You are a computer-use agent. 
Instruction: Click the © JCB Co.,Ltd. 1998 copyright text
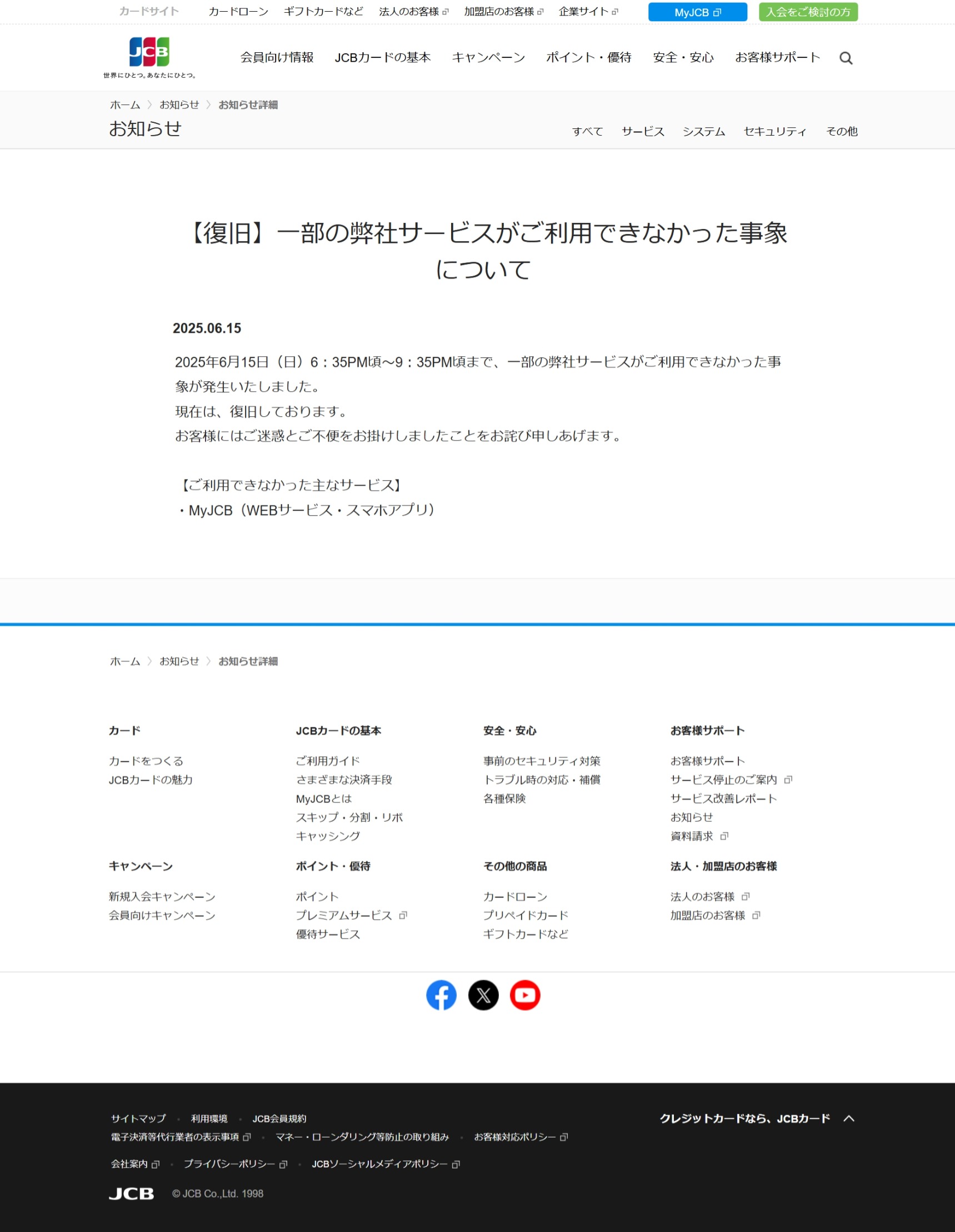pos(218,1194)
